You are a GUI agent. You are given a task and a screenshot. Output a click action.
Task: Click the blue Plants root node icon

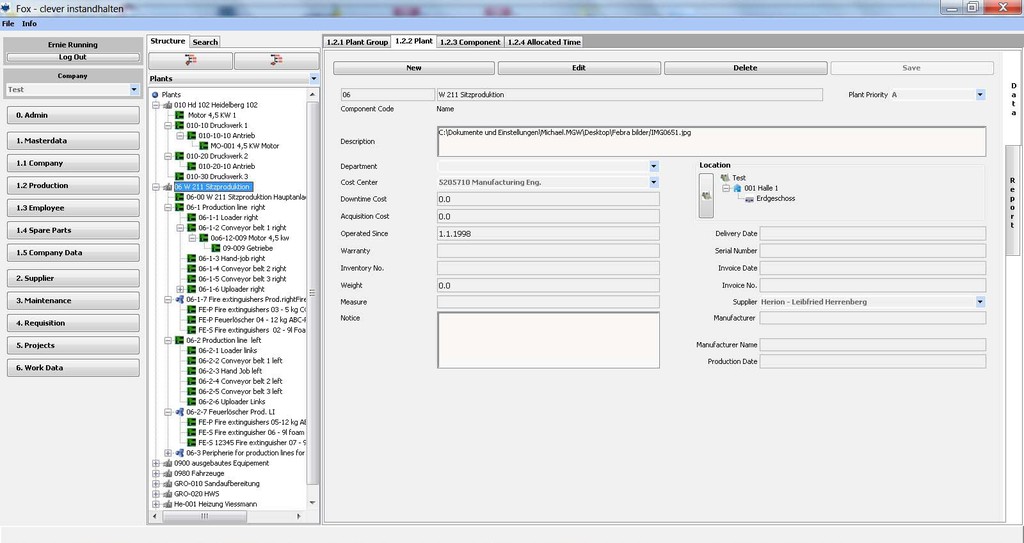point(155,94)
